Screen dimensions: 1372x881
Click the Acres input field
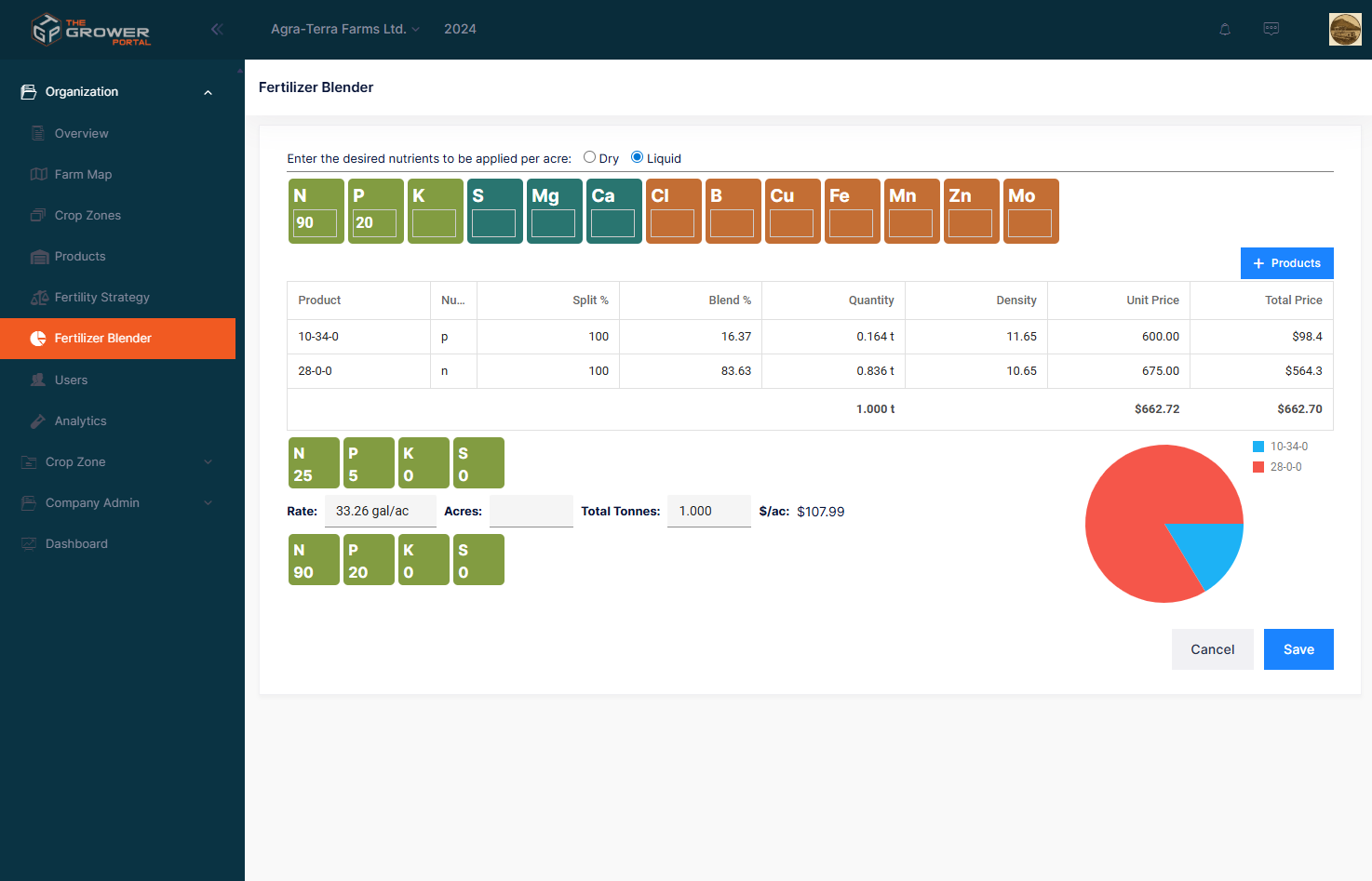(x=531, y=512)
